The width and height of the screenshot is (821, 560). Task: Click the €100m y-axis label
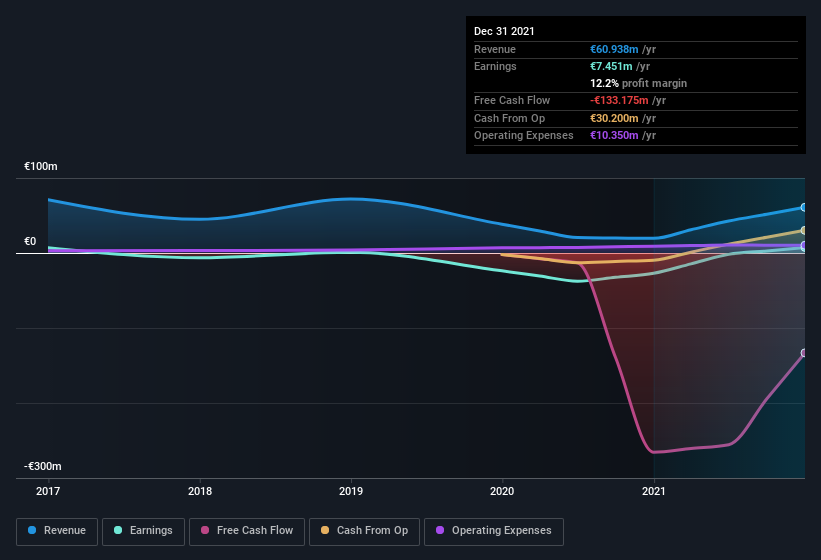coord(41,166)
